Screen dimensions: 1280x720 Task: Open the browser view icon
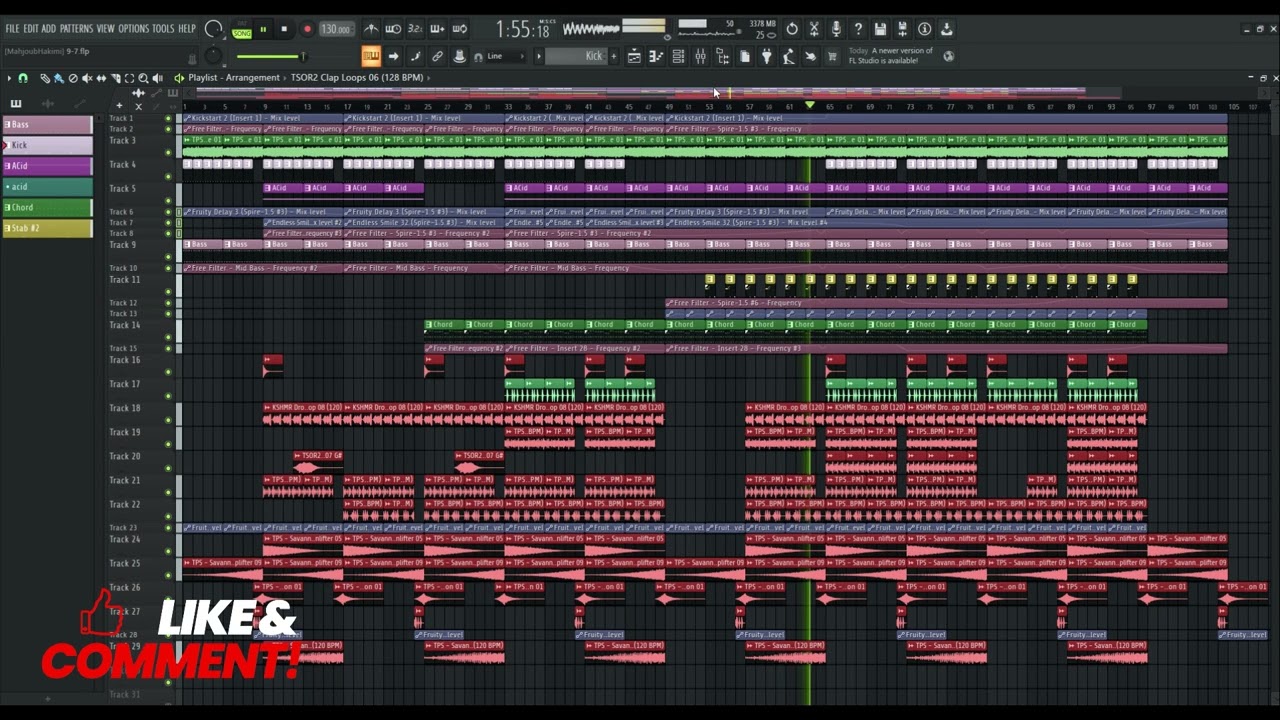pos(723,56)
